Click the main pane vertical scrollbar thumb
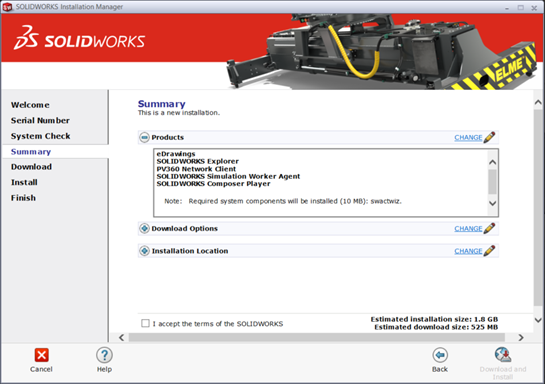This screenshot has height=384, width=545. 538,207
